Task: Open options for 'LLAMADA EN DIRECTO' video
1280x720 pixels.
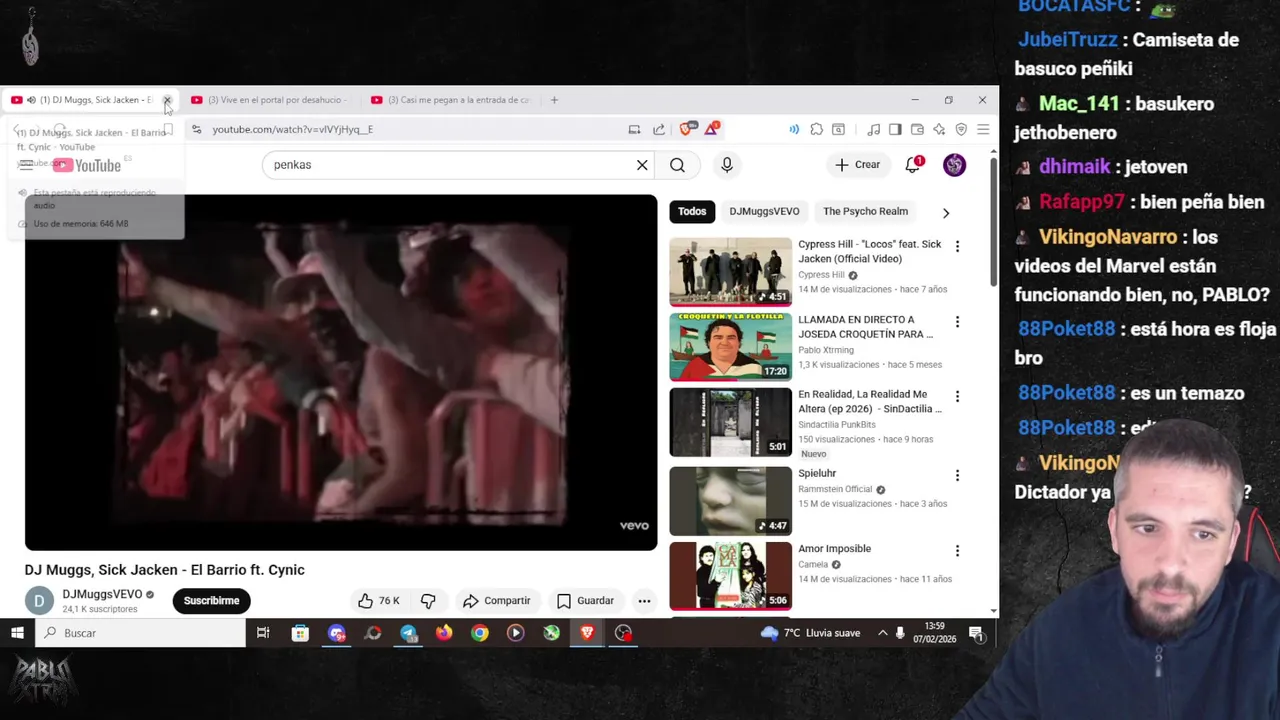Action: click(957, 322)
